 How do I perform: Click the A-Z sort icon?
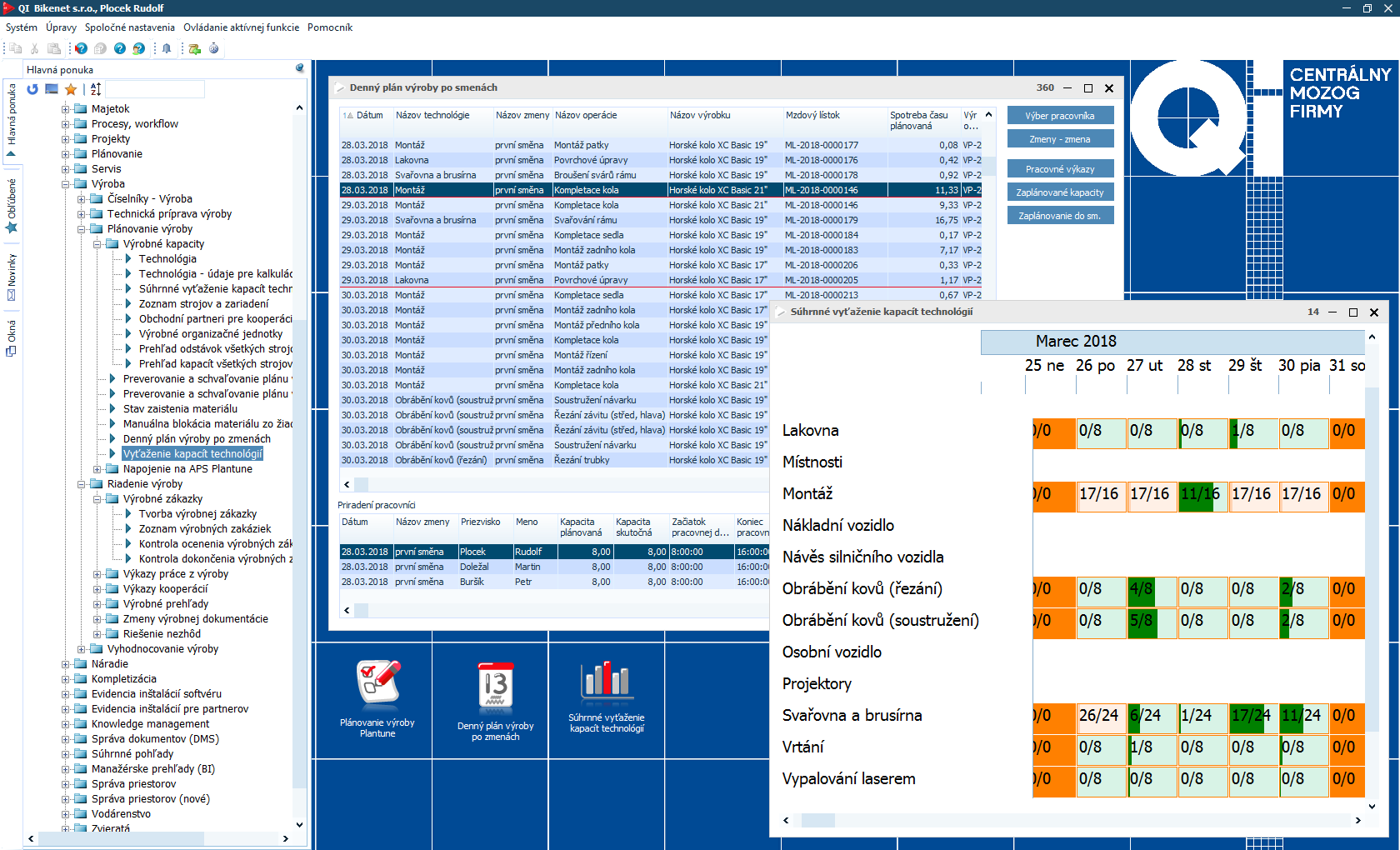96,89
